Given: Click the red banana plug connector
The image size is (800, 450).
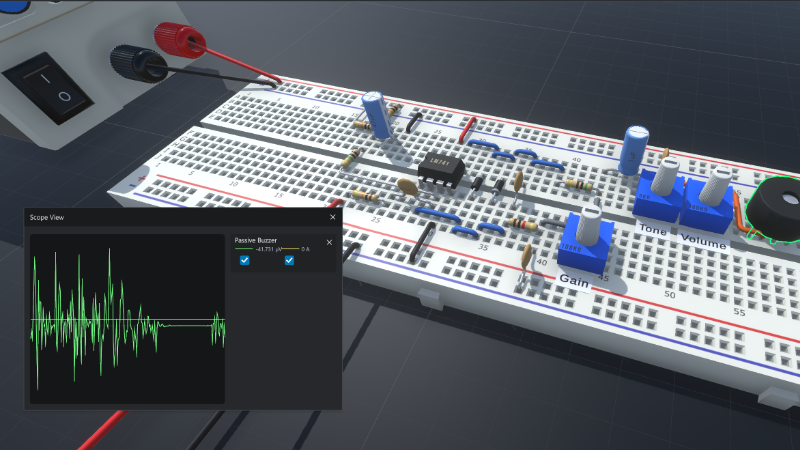Looking at the screenshot, I should click(183, 40).
